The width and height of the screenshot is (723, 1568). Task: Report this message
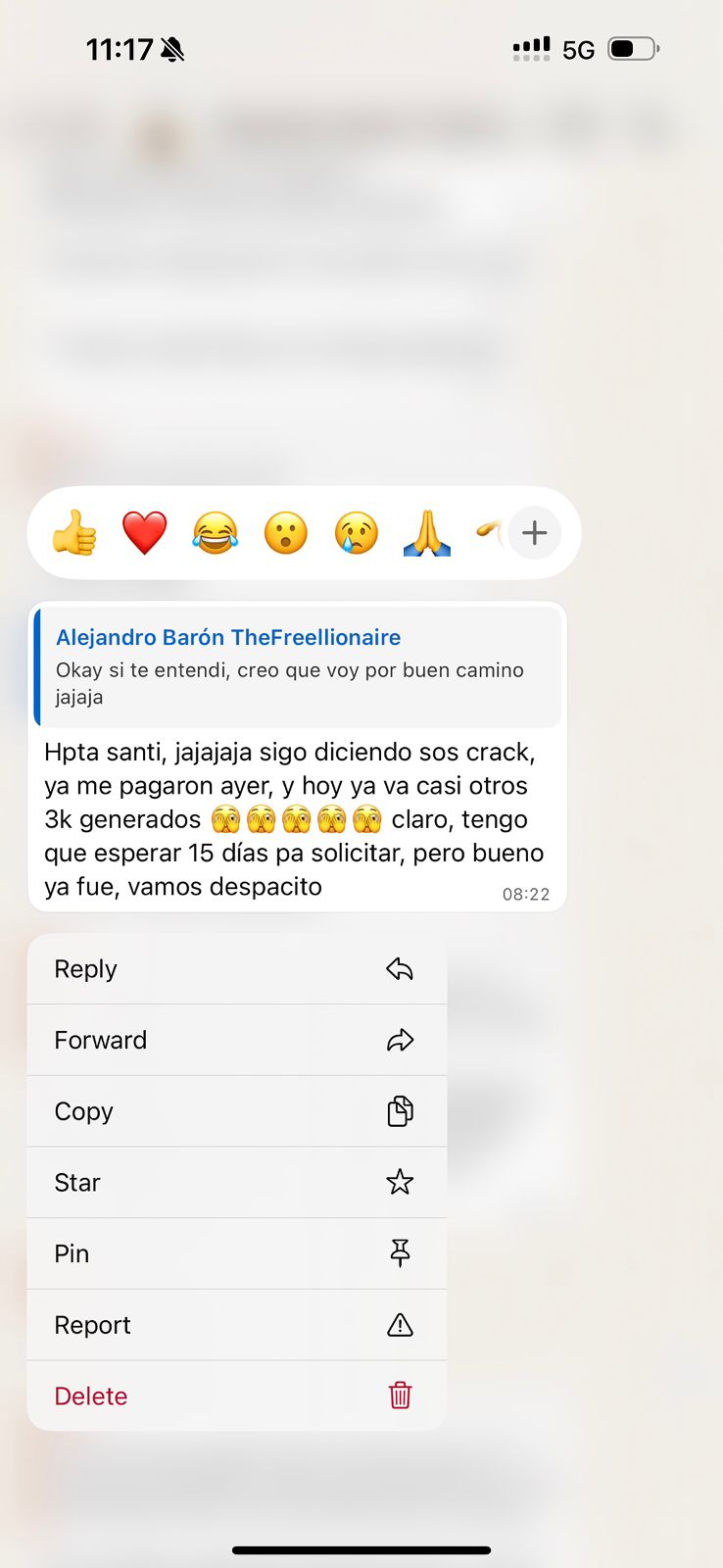(237, 1325)
